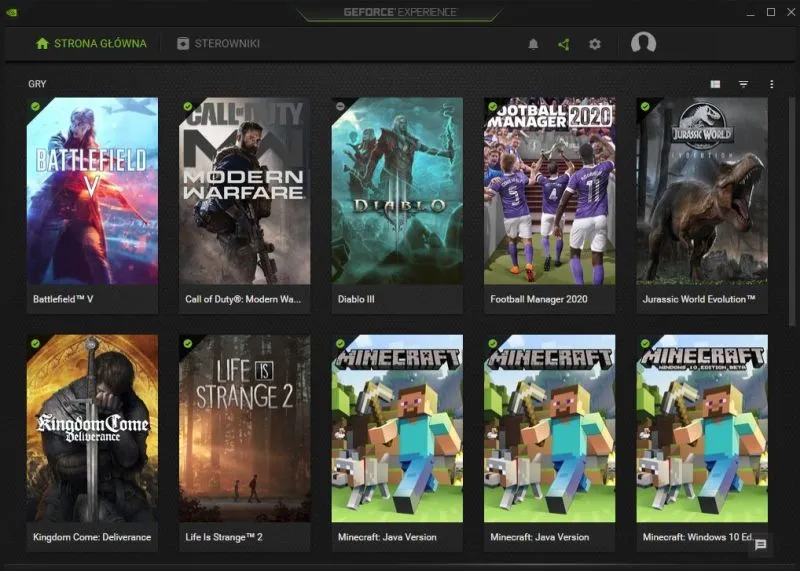
Task: Open the three-dot more options menu
Action: point(771,84)
